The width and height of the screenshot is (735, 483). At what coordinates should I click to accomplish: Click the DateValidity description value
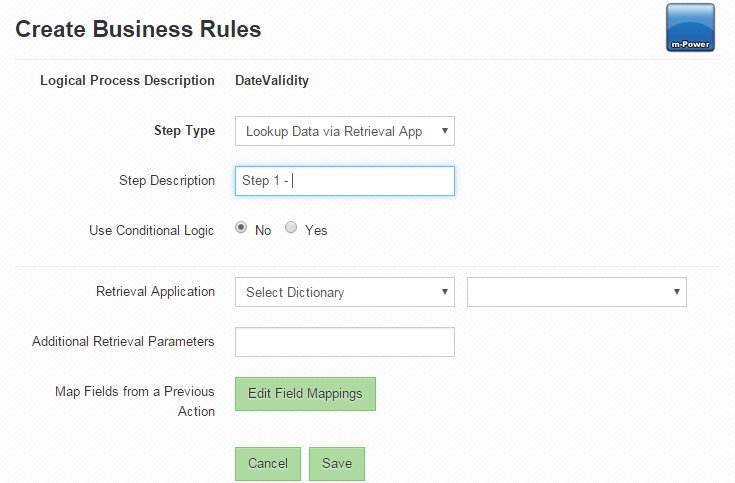(x=272, y=81)
